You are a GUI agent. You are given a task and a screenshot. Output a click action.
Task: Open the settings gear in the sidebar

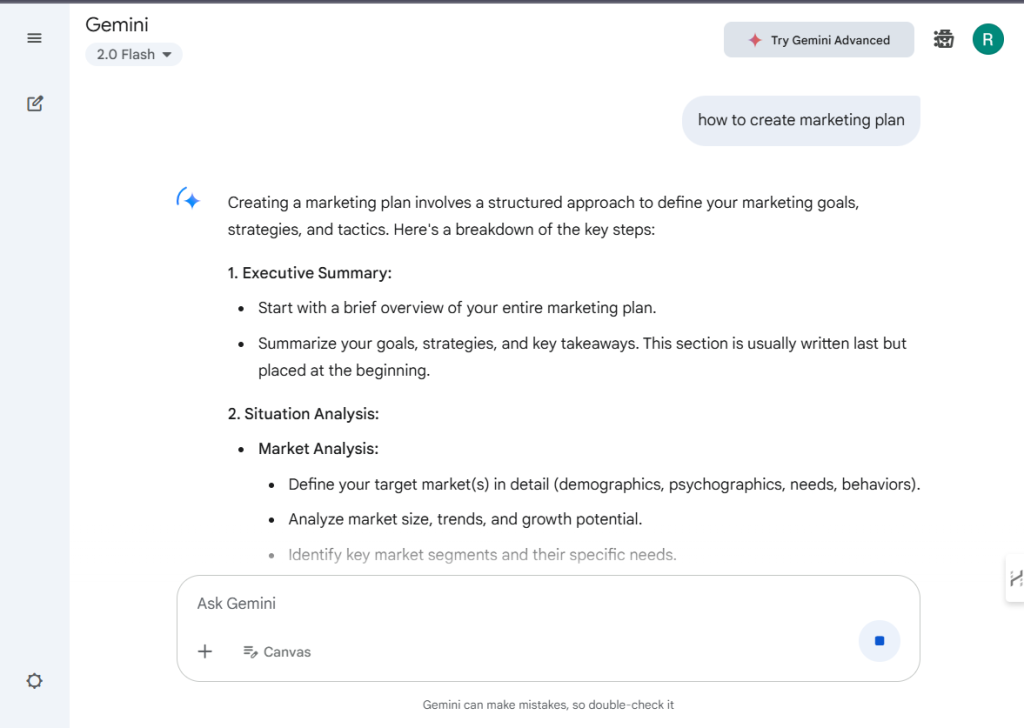[35, 681]
